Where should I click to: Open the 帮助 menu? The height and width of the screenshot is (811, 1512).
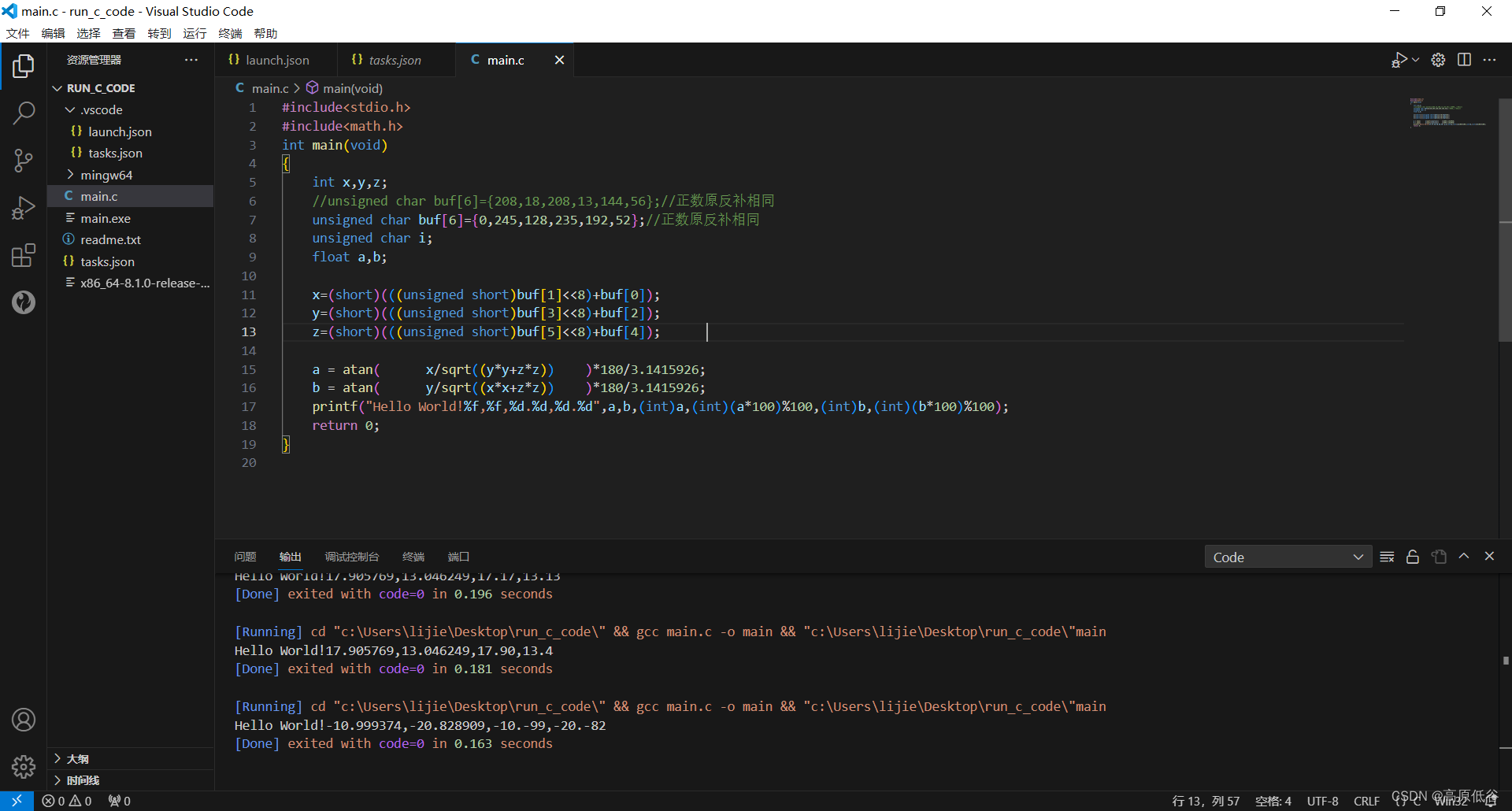click(265, 33)
